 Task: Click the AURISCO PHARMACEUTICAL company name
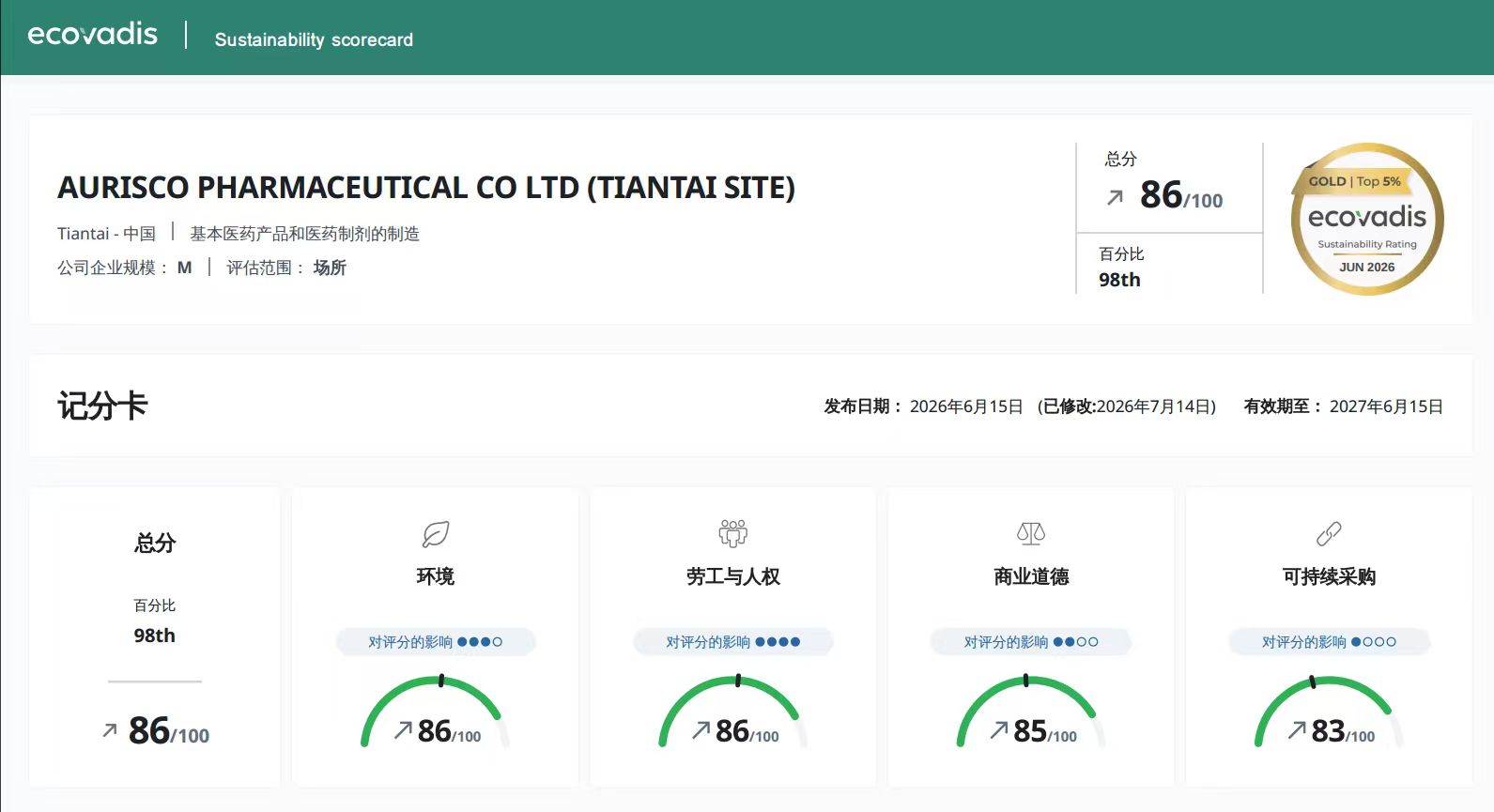coord(426,188)
